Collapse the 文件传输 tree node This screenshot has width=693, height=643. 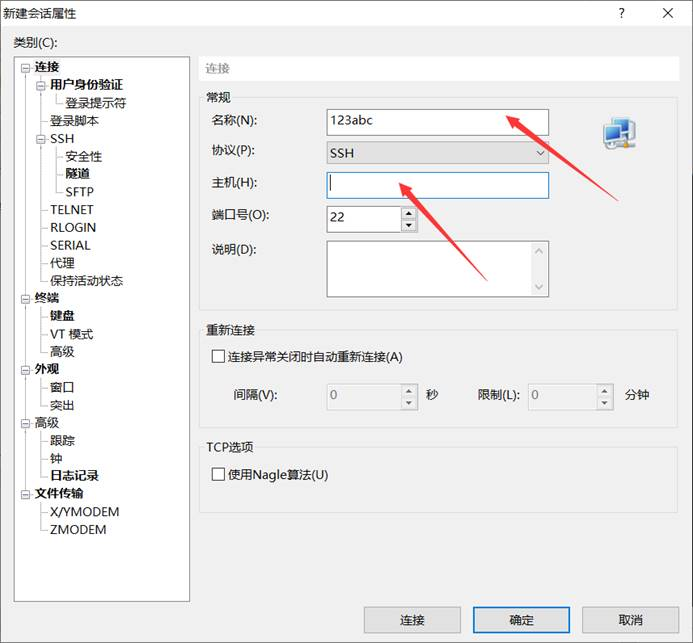coord(25,494)
